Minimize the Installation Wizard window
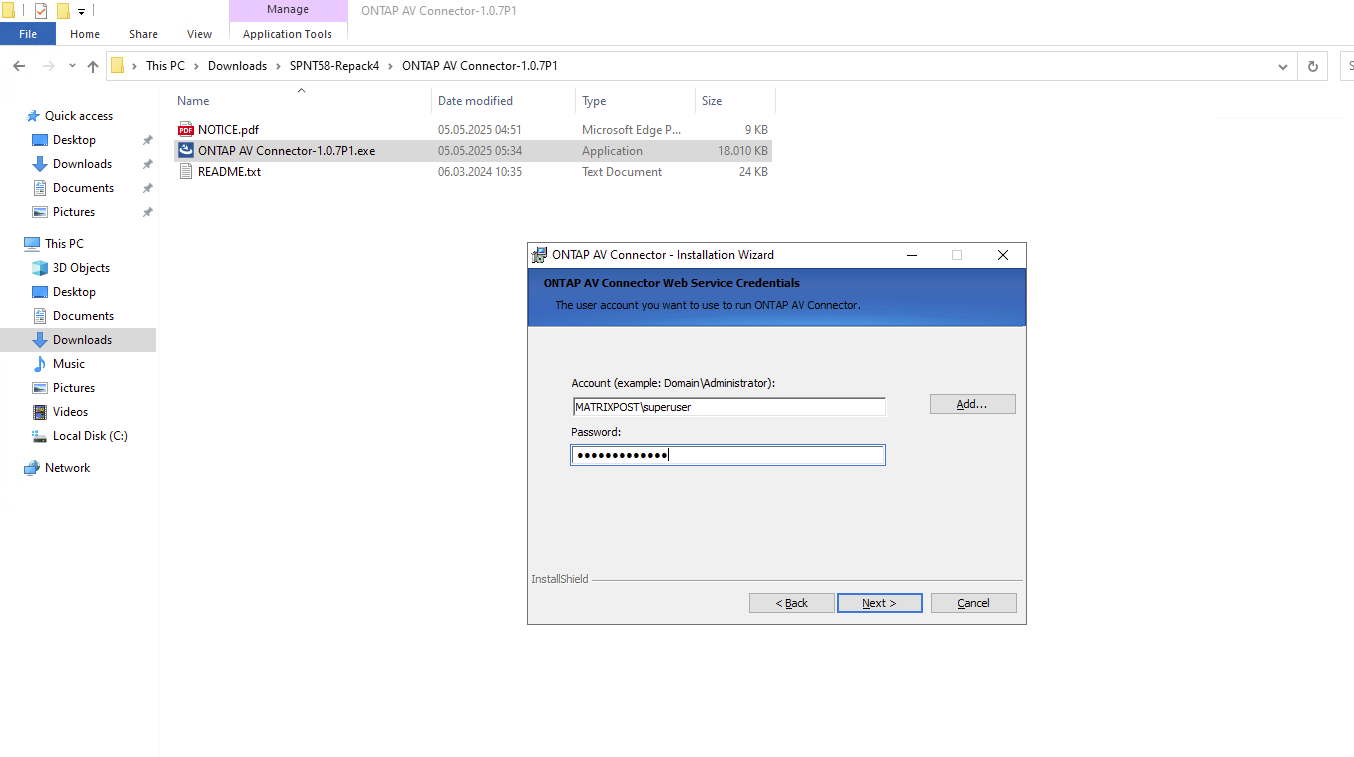1354x757 pixels. coord(911,255)
